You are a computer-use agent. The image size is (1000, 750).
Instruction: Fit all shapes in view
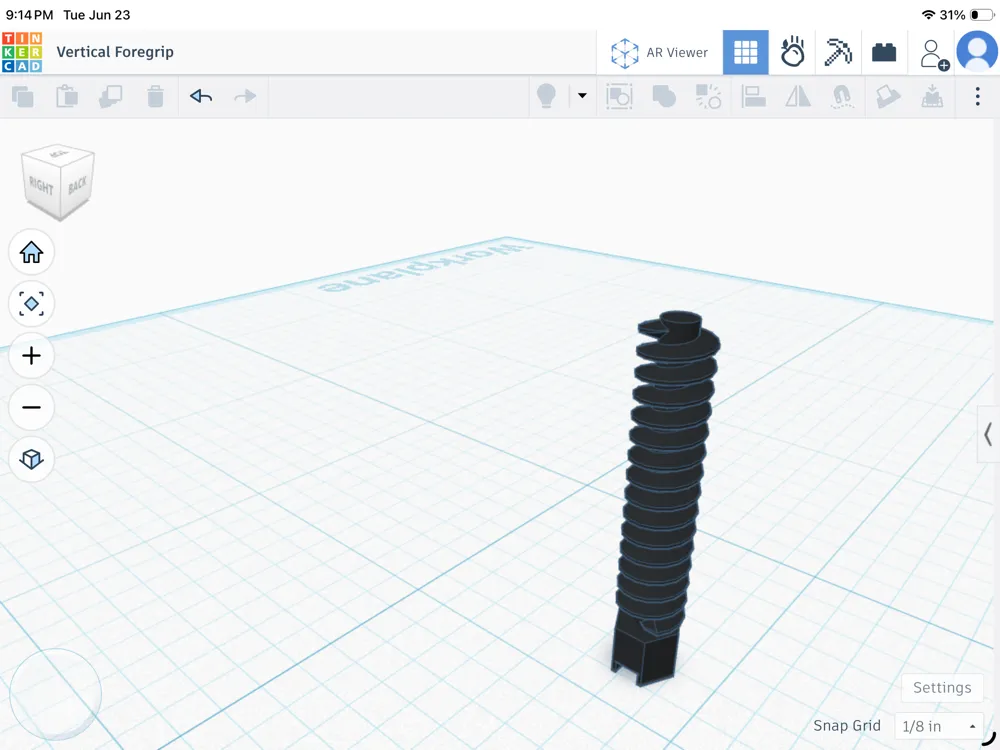click(31, 304)
